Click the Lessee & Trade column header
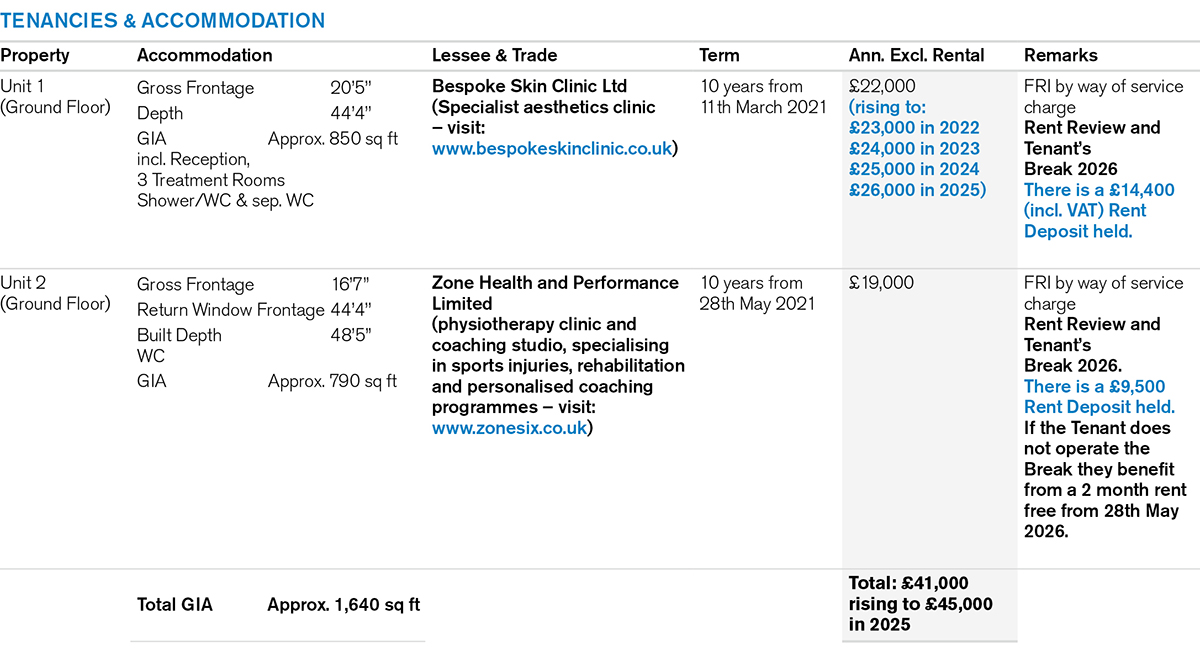Image resolution: width=1200 pixels, height=651 pixels. click(x=494, y=56)
